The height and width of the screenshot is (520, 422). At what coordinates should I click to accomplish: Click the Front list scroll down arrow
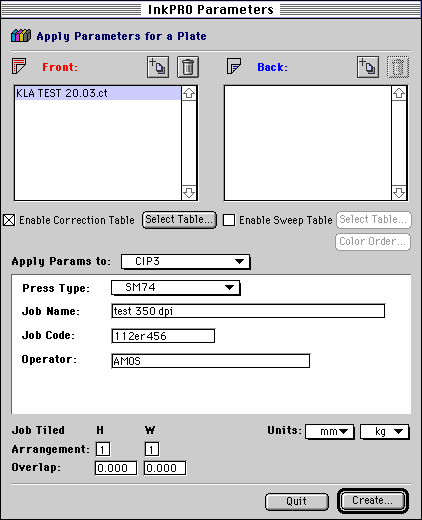(x=189, y=193)
